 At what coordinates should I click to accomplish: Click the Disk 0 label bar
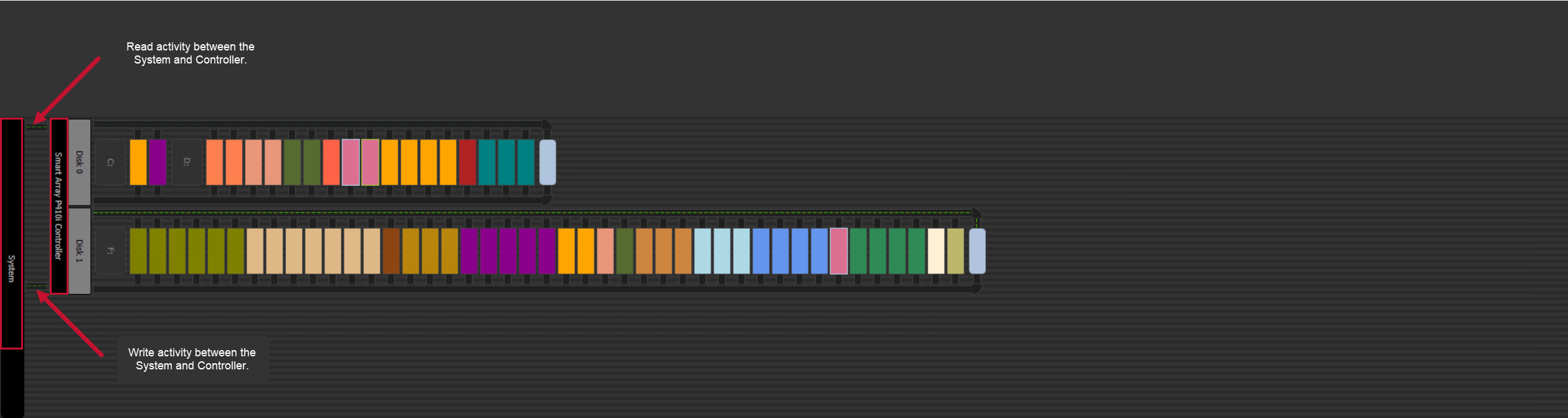tap(79, 162)
